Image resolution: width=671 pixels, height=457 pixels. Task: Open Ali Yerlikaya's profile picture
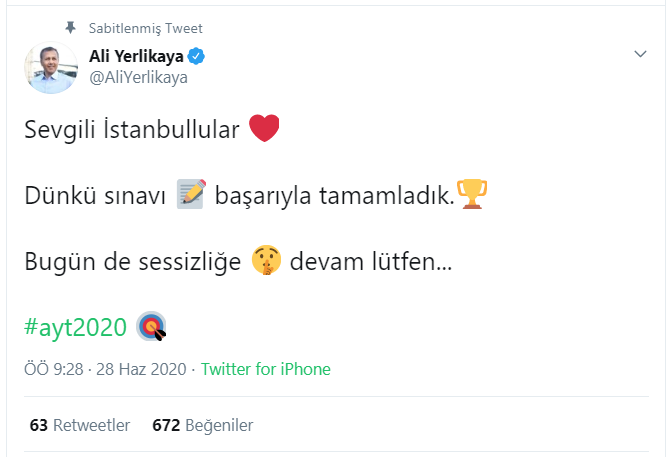click(x=51, y=67)
